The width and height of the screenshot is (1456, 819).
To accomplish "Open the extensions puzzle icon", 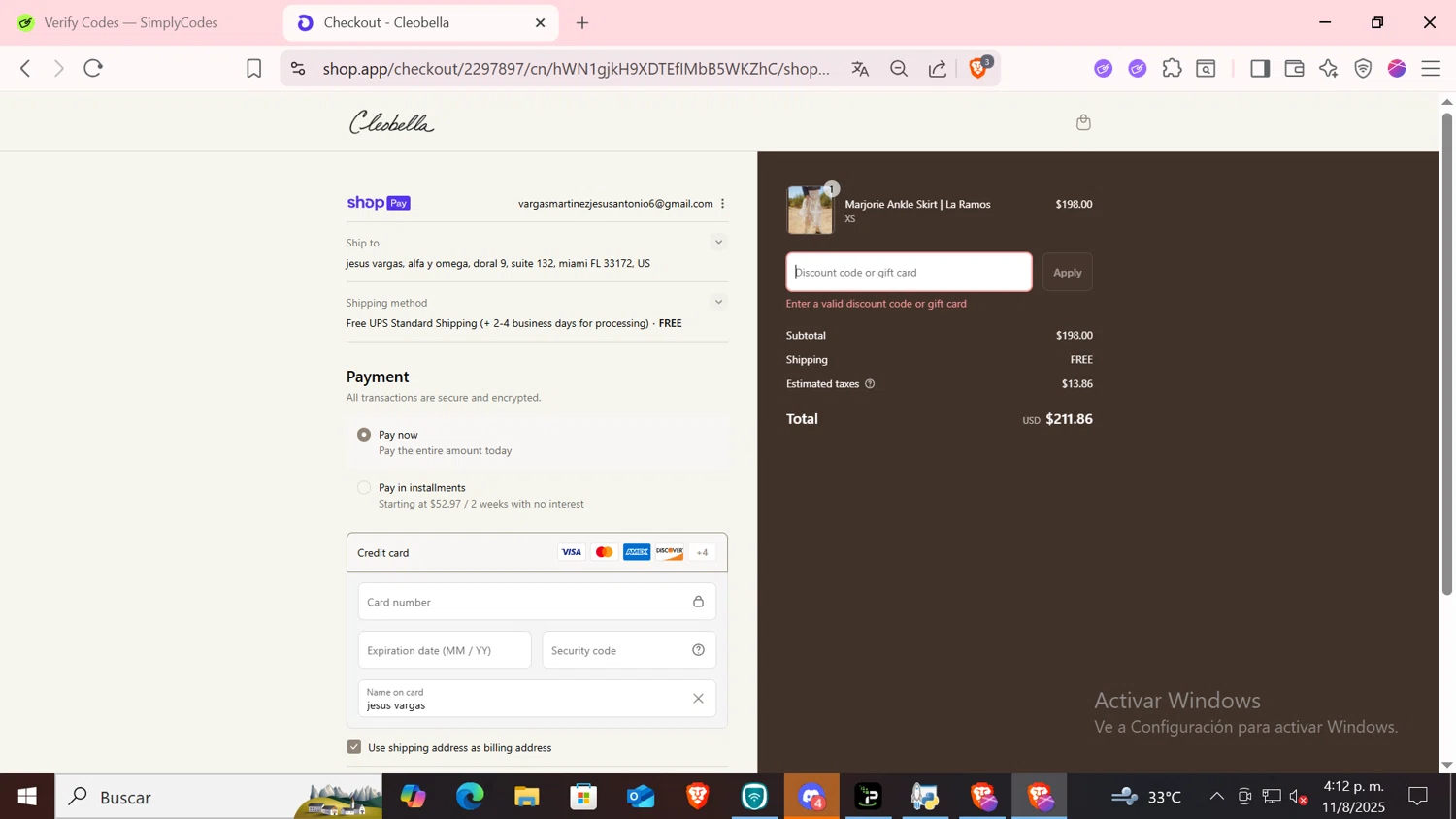I will point(1172,68).
